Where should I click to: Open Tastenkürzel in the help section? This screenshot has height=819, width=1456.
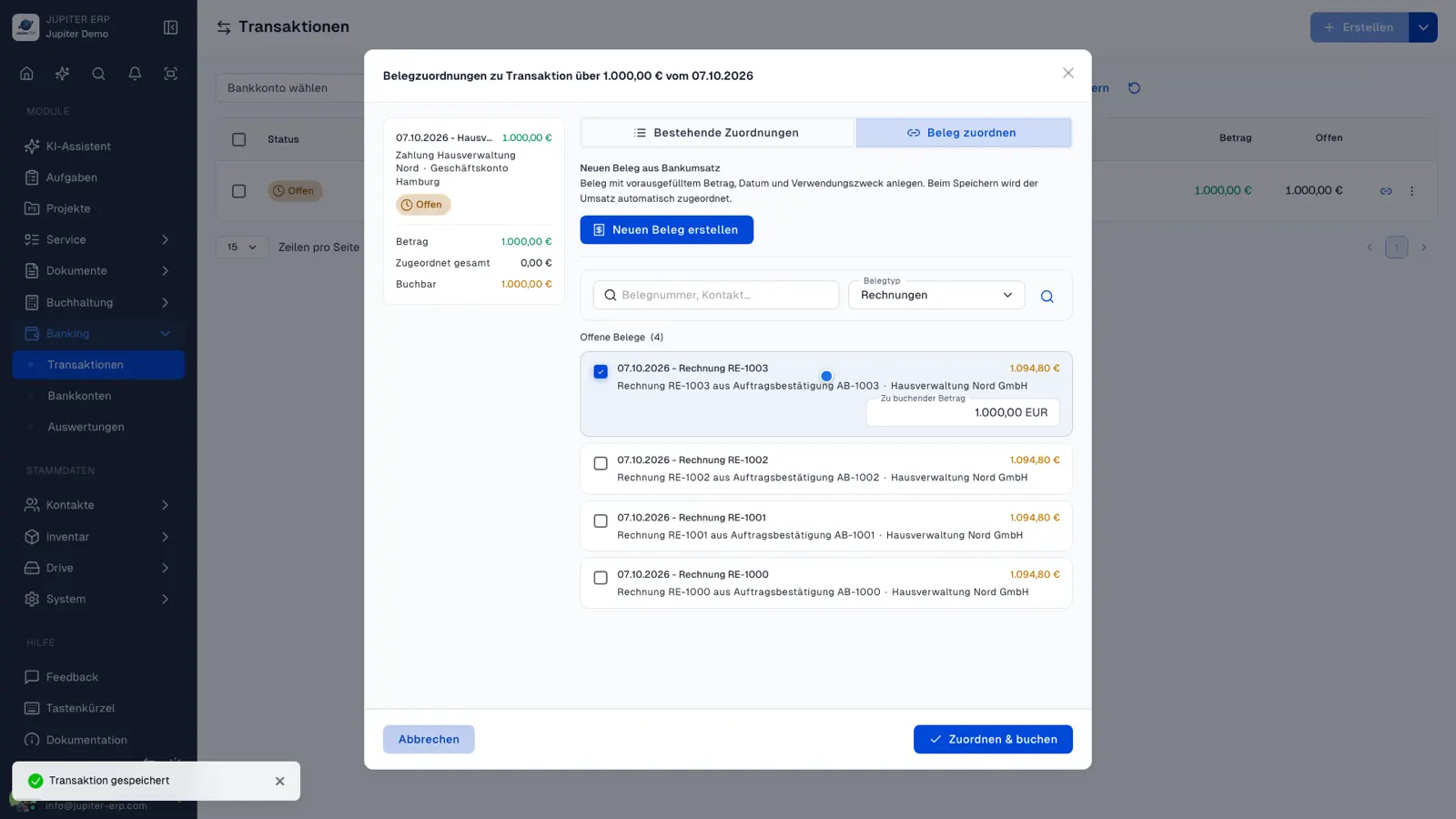point(98,708)
